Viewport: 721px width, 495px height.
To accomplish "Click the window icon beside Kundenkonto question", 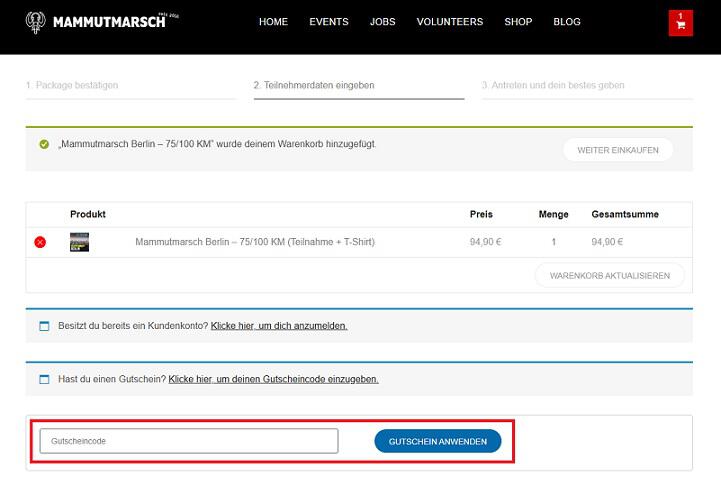I will (44, 326).
